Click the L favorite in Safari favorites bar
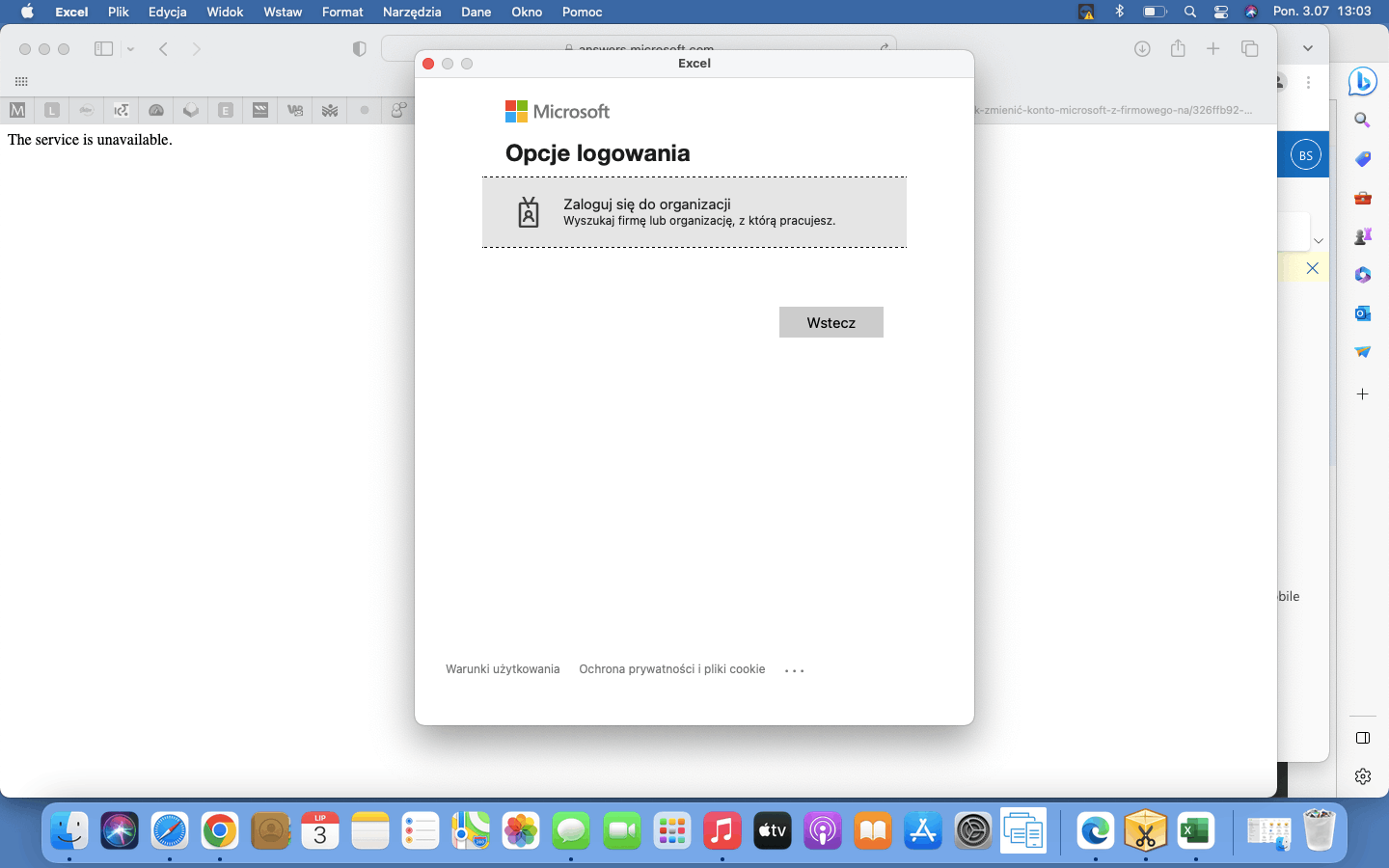Viewport: 1389px width, 868px height. pos(52,110)
